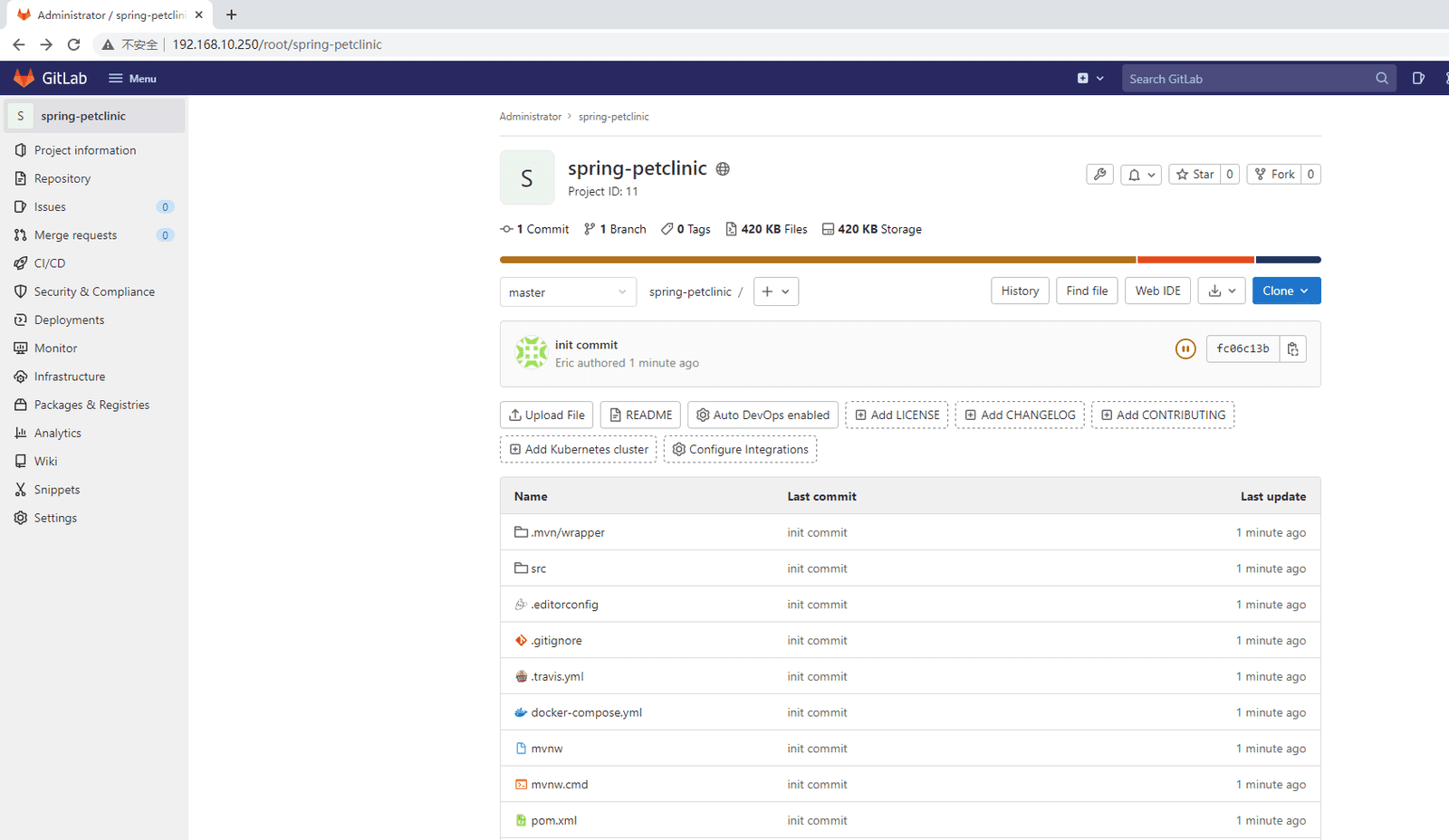Click the repository languages color bar

coord(910,260)
